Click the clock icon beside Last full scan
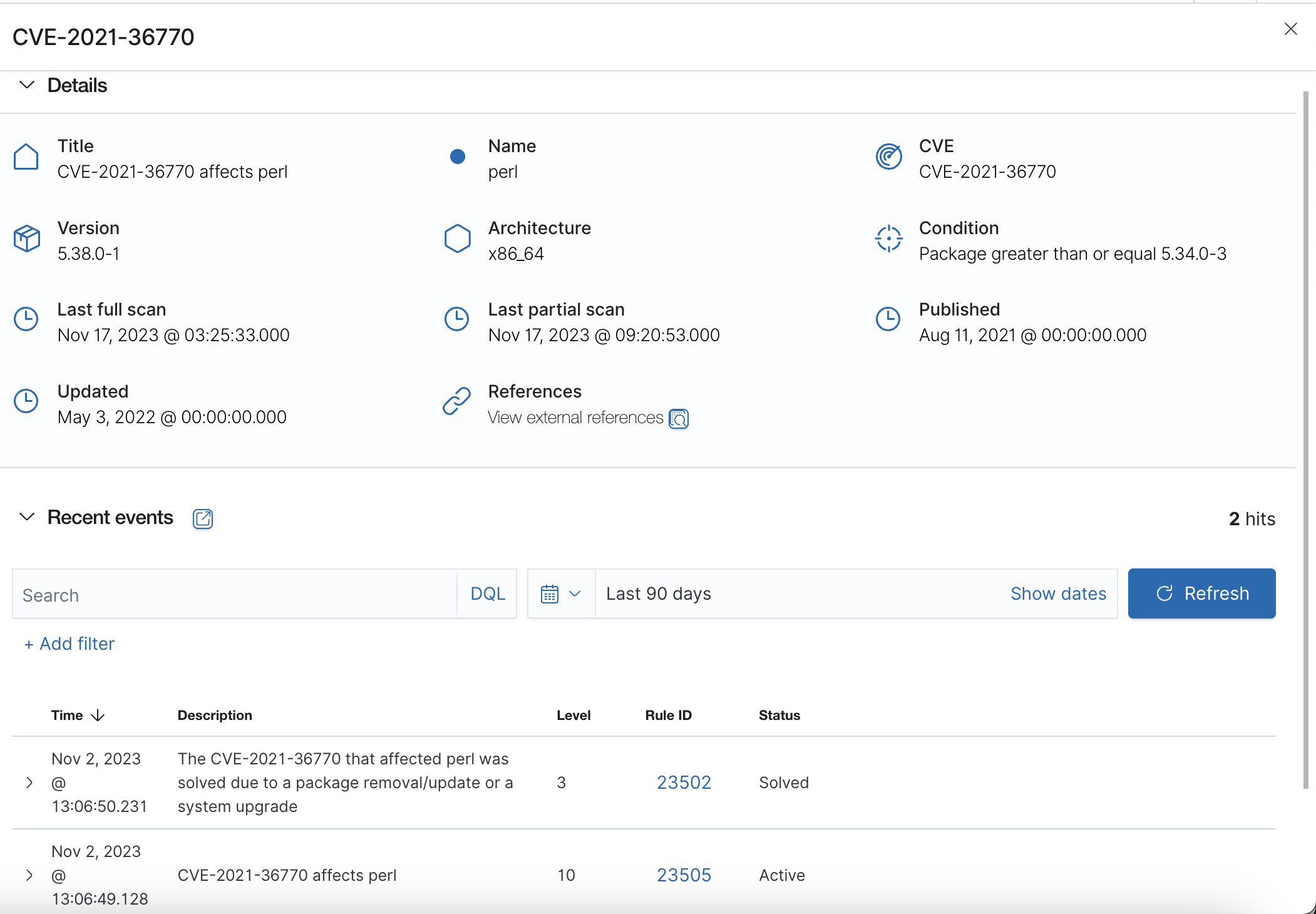This screenshot has width=1316, height=914. [26, 319]
